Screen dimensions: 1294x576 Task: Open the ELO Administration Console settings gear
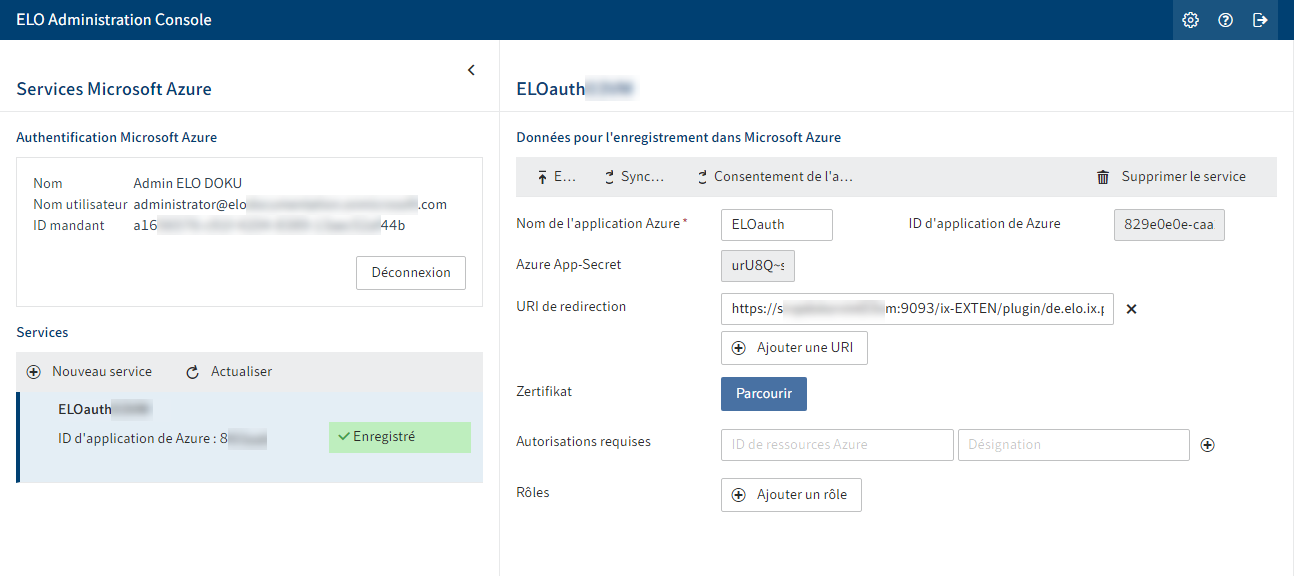tap(1190, 19)
